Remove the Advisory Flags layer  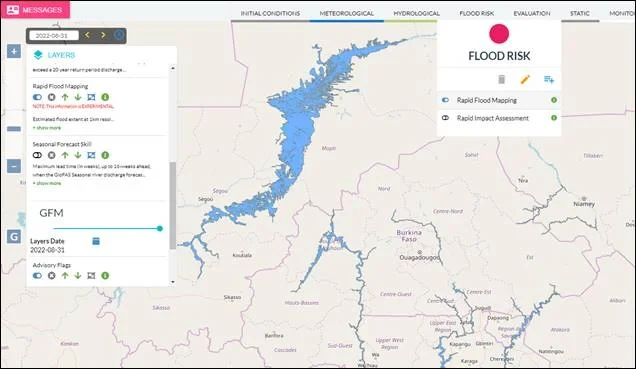(52, 276)
